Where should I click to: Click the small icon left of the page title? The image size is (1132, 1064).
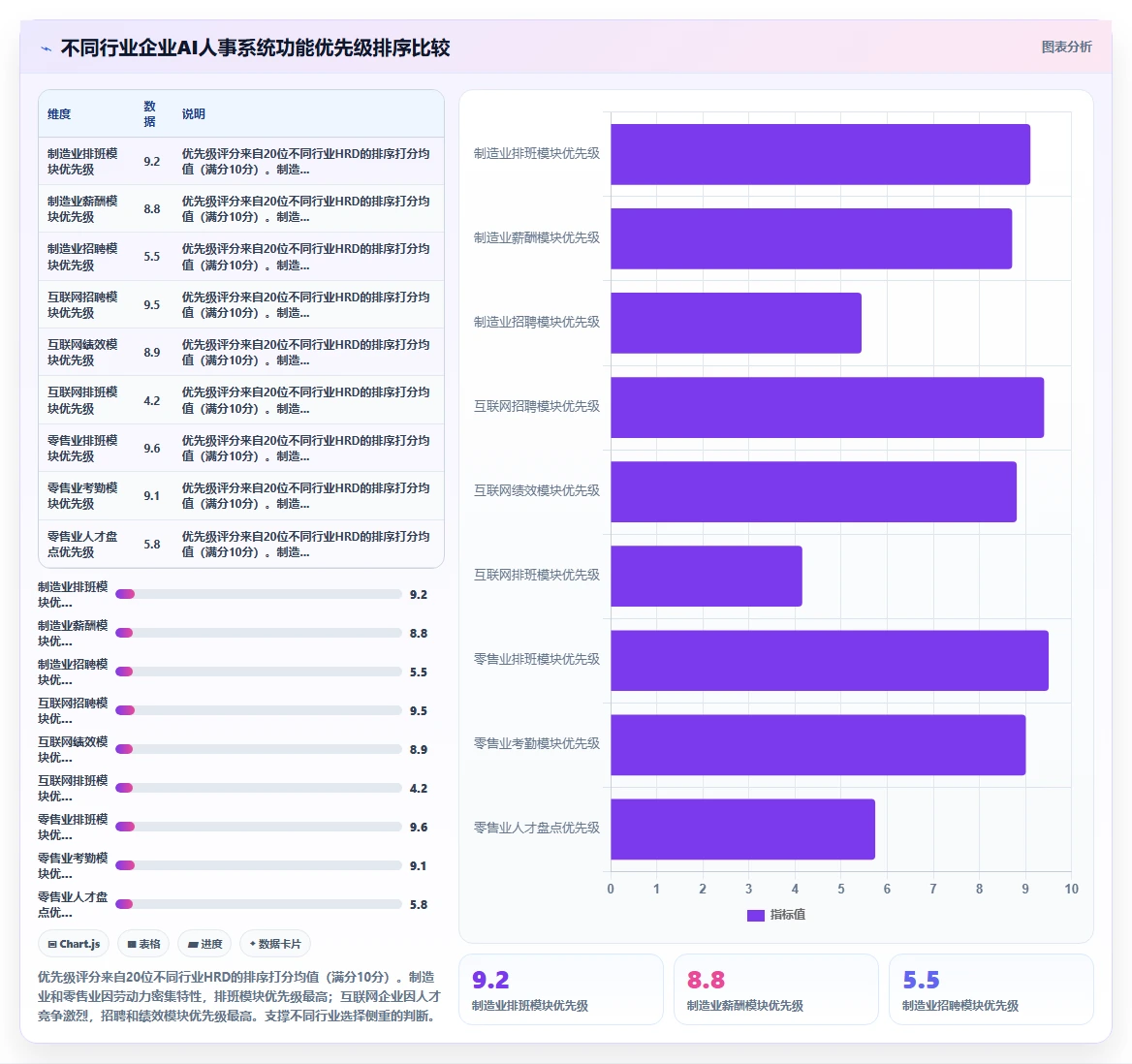click(x=47, y=49)
